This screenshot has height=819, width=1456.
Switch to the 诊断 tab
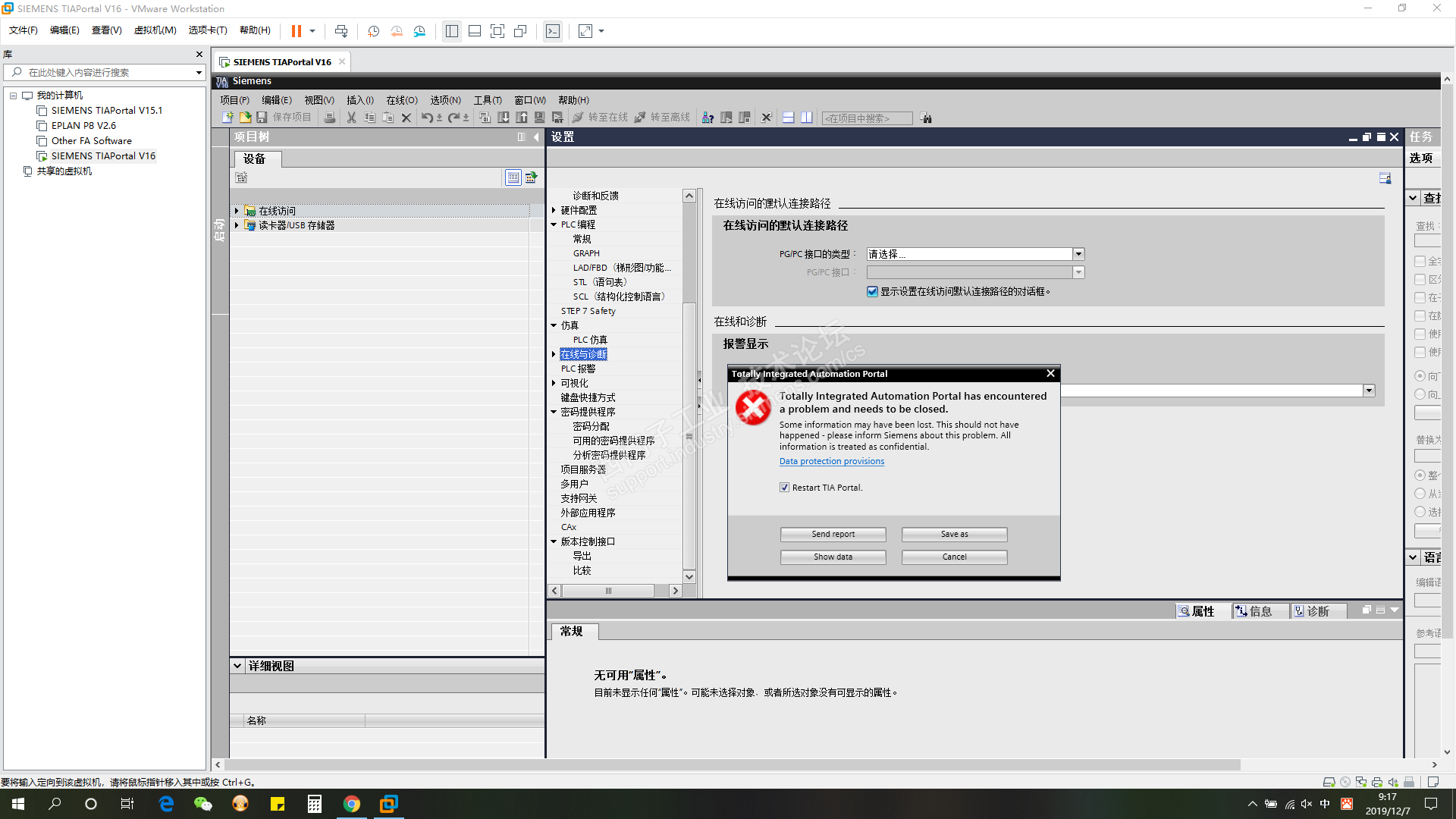tap(1317, 611)
